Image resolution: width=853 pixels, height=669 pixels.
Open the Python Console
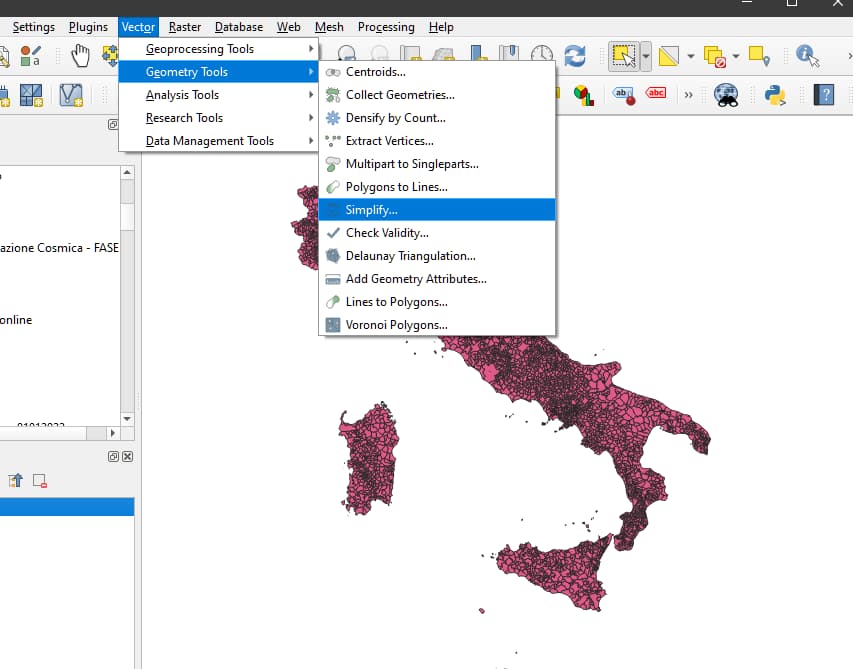pyautogui.click(x=774, y=93)
